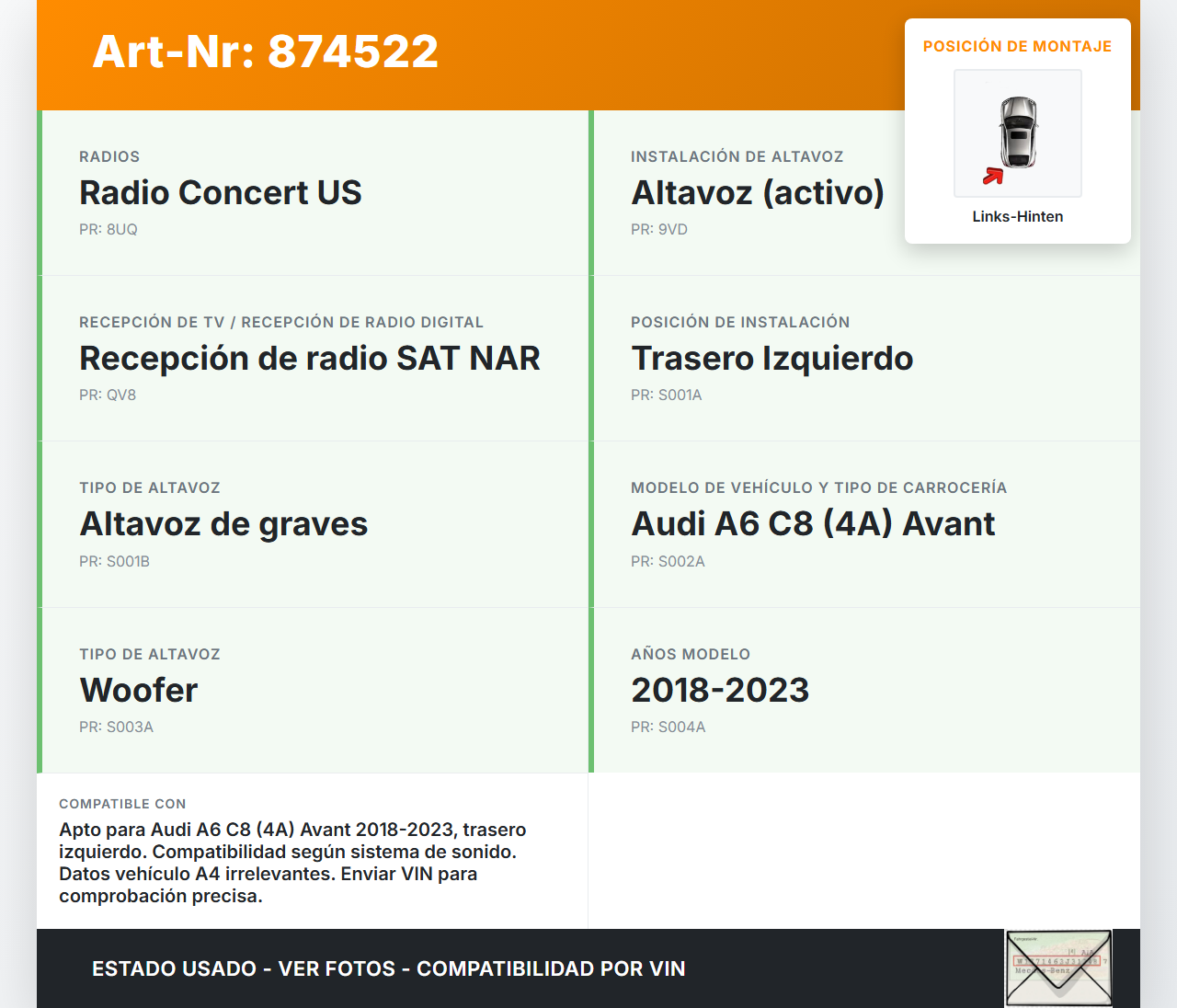Click the RADIOS label
The height and width of the screenshot is (1008, 1177).
[109, 157]
